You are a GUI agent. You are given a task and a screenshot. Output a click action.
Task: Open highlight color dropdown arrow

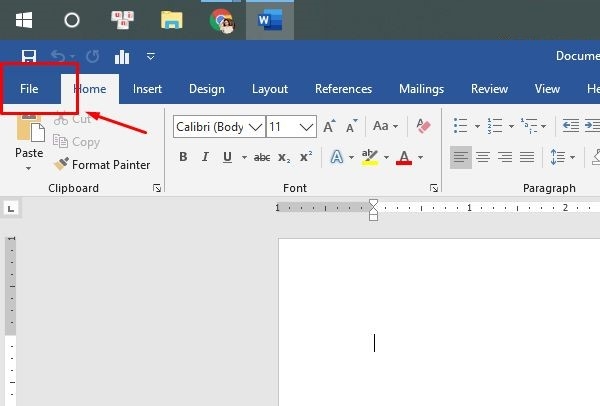pyautogui.click(x=386, y=157)
